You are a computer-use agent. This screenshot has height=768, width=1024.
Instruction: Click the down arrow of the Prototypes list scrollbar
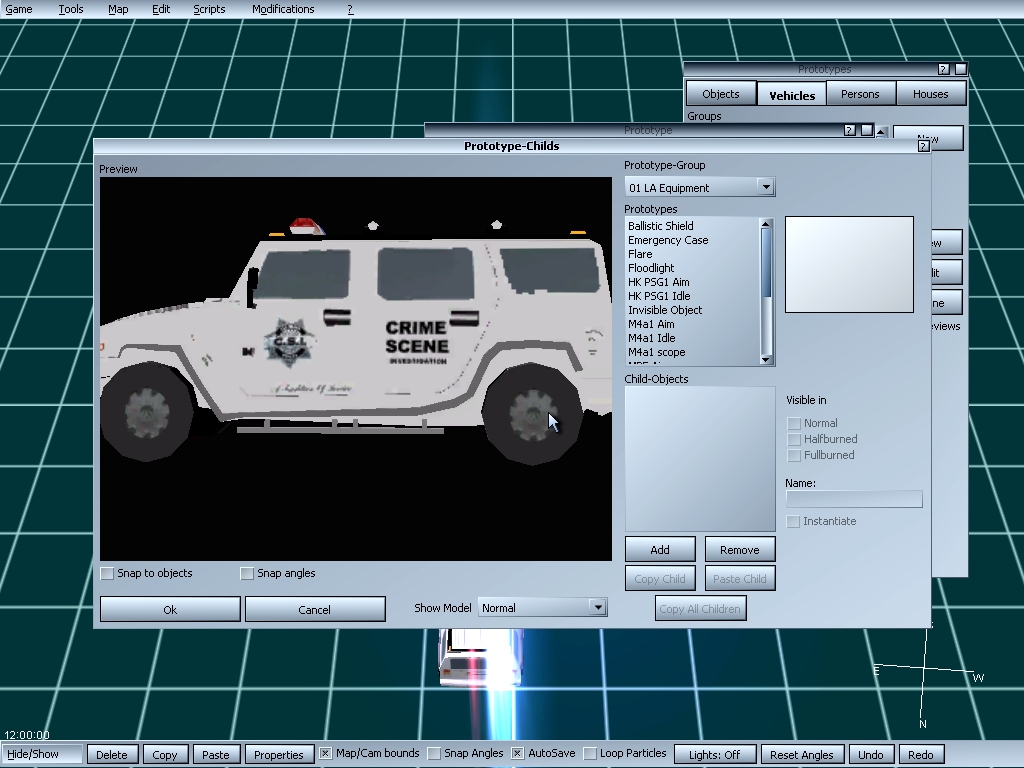point(767,360)
